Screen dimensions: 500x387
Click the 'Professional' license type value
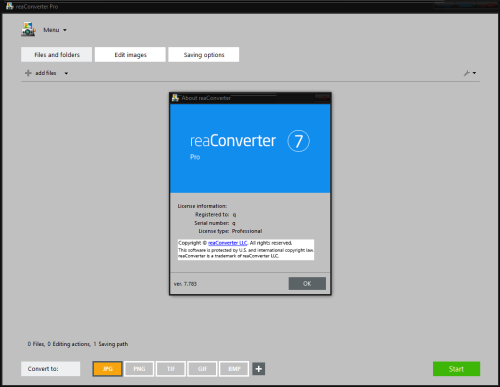pyautogui.click(x=247, y=231)
